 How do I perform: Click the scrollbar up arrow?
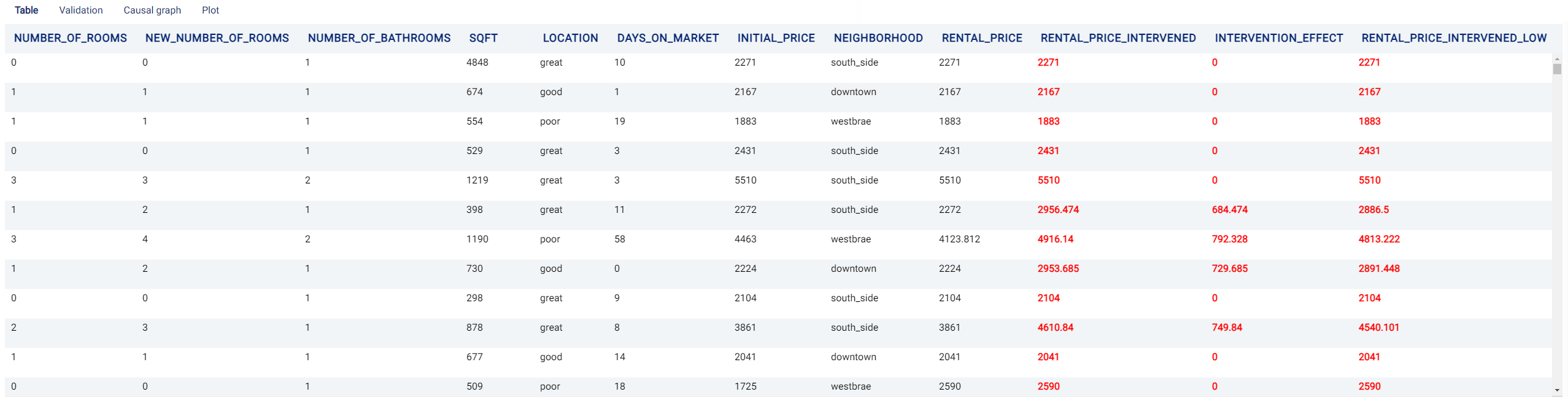1557,59
